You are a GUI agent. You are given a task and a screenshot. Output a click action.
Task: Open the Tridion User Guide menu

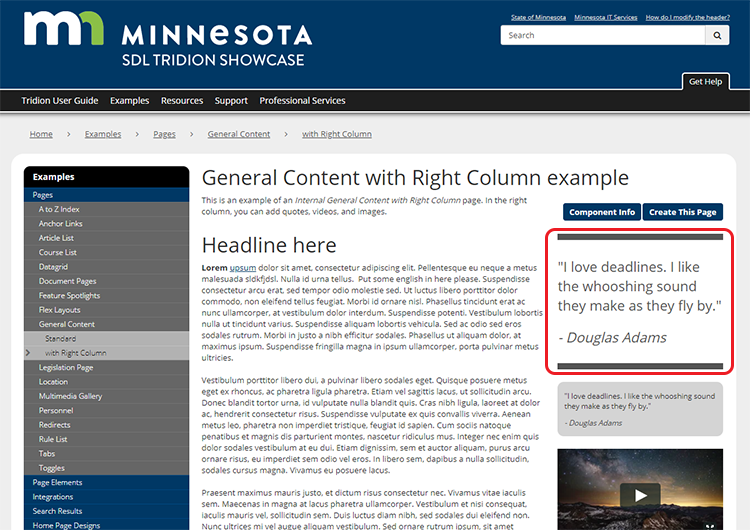(60, 100)
